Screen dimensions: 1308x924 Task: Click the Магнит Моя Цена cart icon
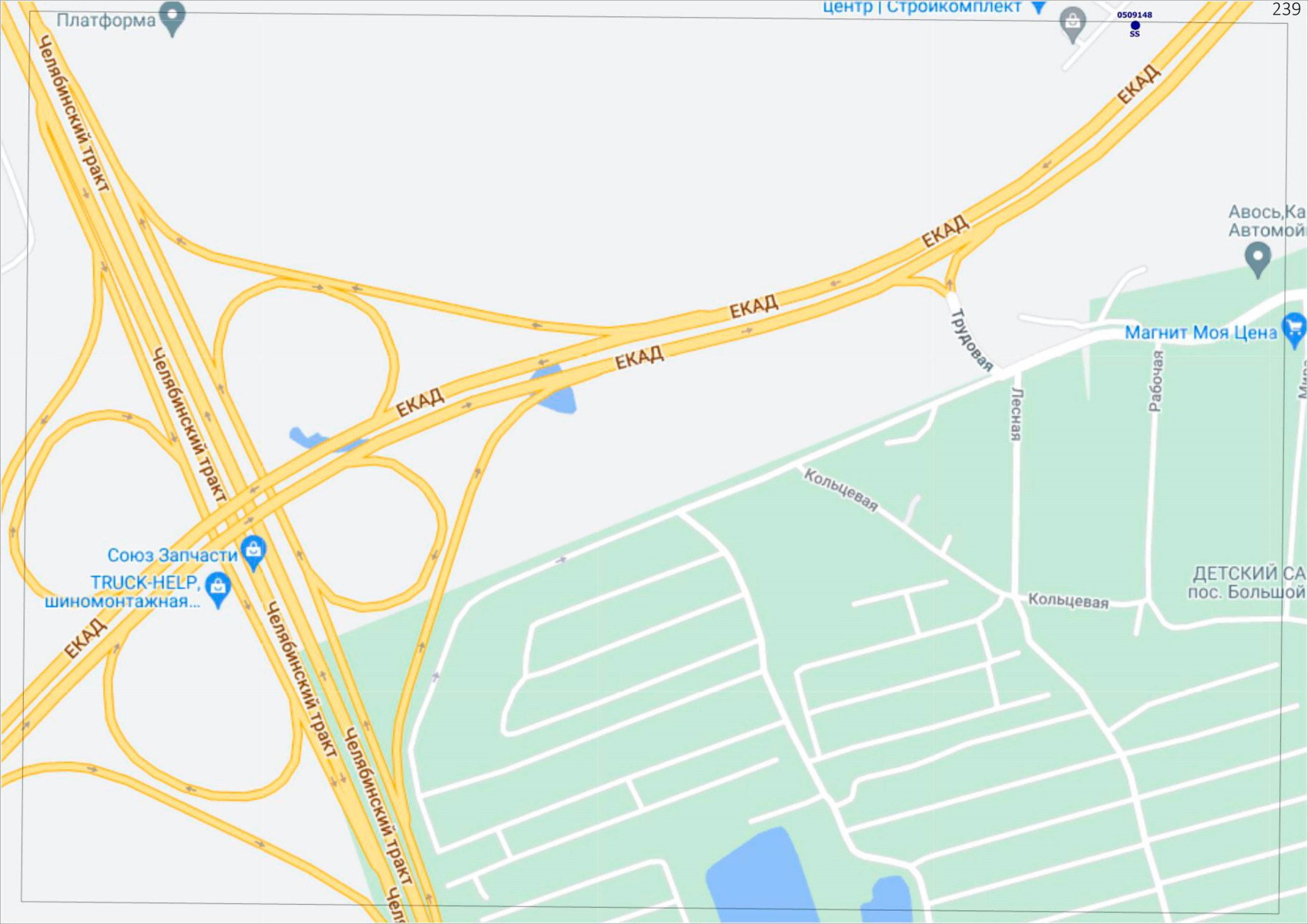point(1294,330)
